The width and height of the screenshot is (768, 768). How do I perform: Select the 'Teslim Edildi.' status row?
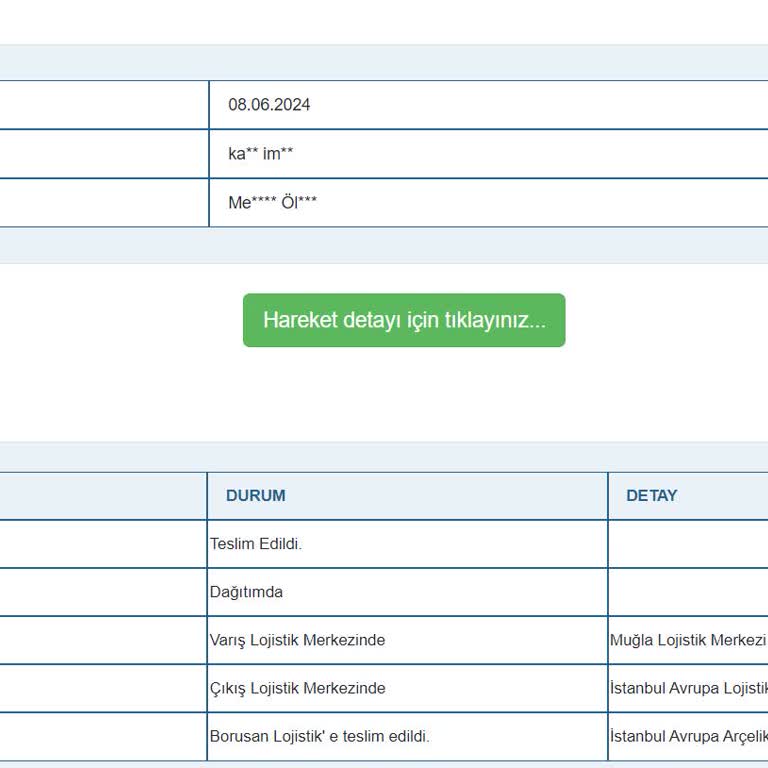pyautogui.click(x=256, y=544)
